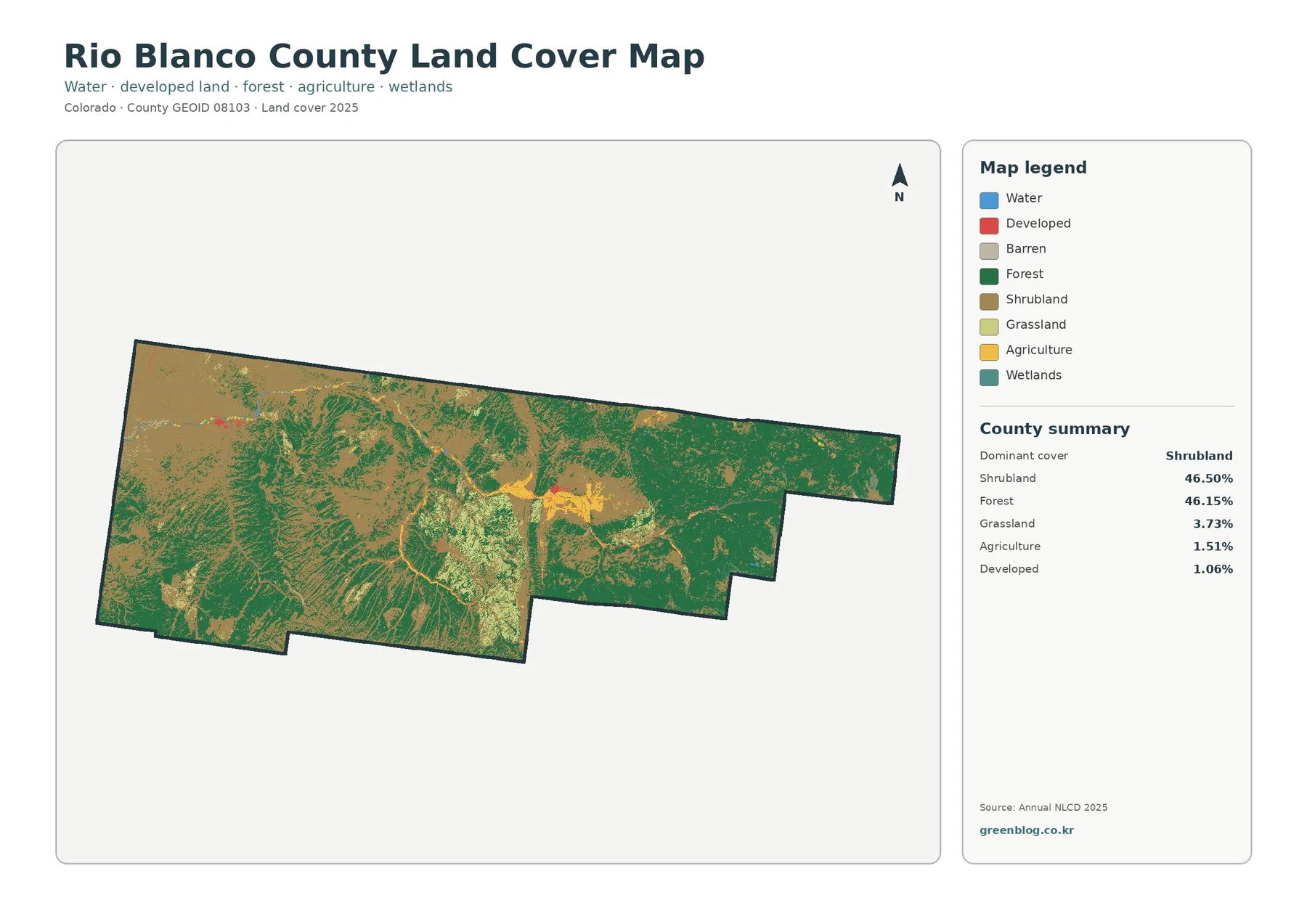Click 'Forest' row label in County summary
Viewport: 1307px width, 924px height.
click(996, 501)
